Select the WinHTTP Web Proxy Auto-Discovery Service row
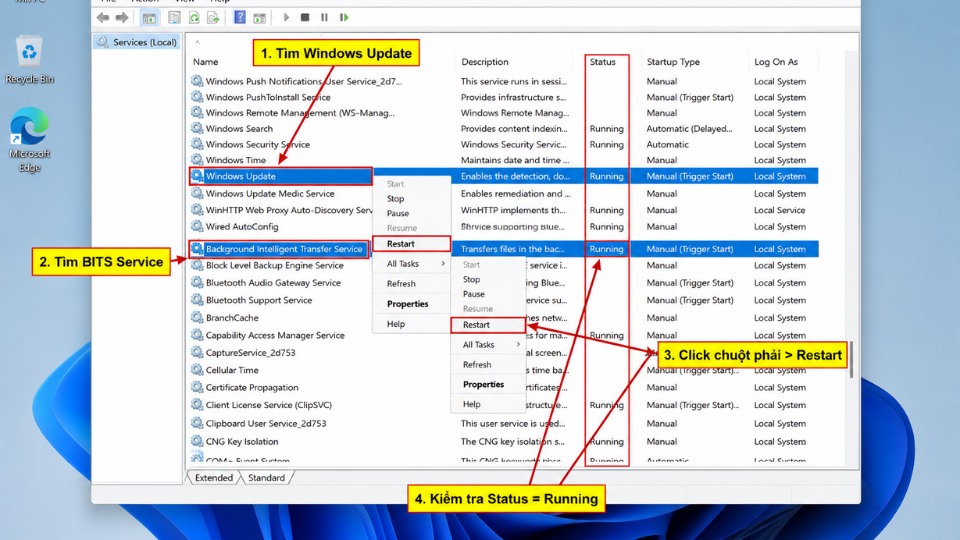This screenshot has height=540, width=960. pos(503,210)
